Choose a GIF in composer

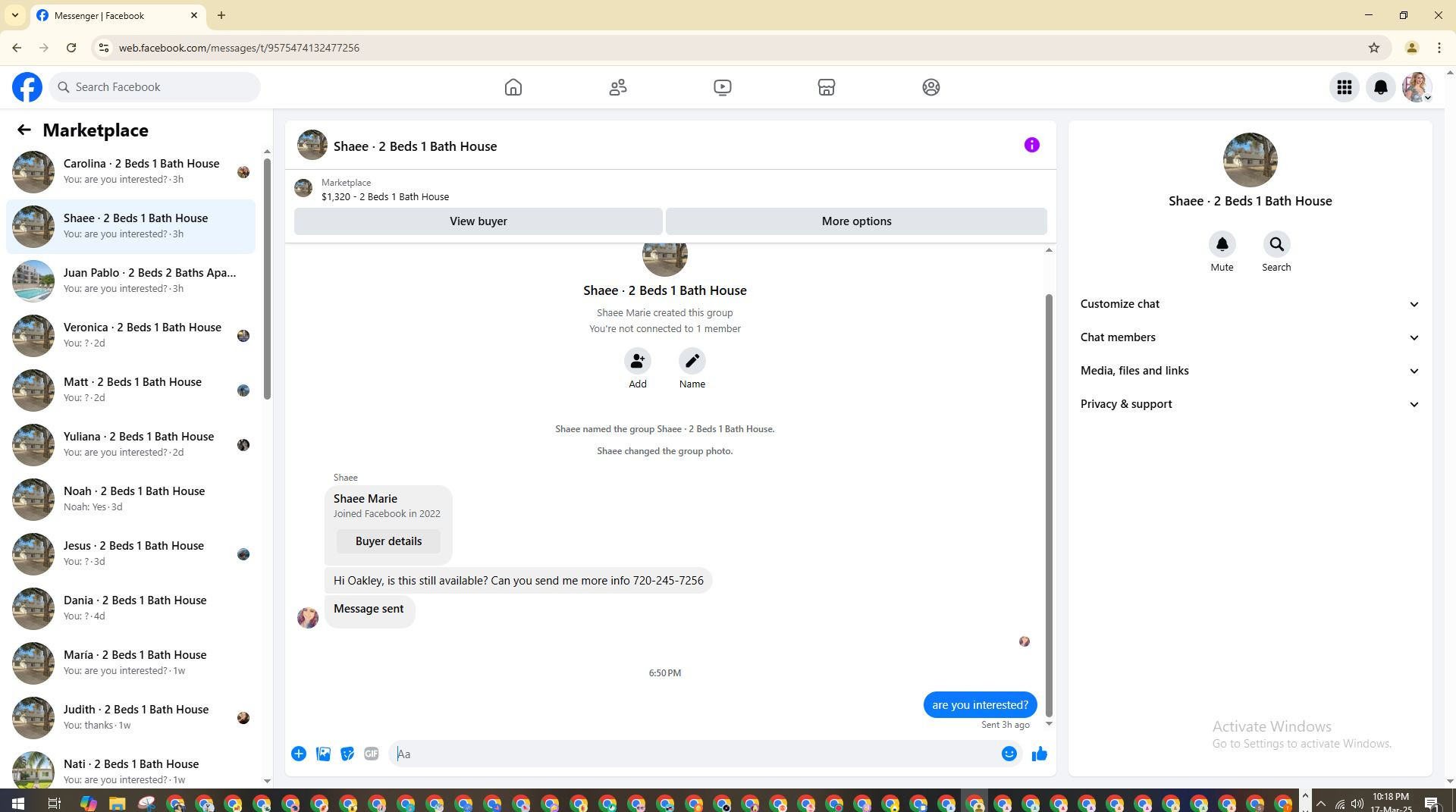[372, 754]
